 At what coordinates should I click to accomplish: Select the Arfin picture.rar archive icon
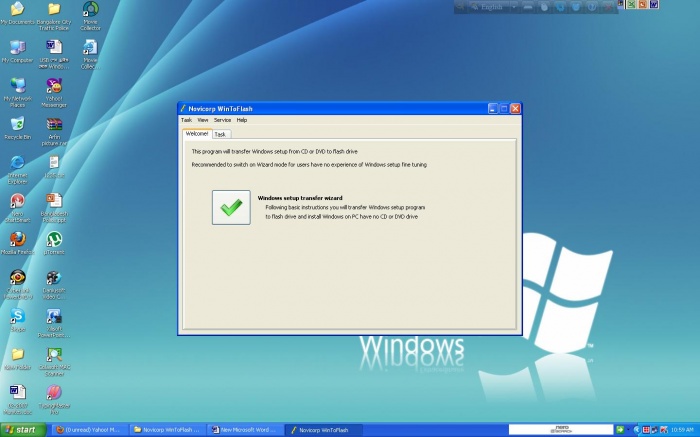click(54, 132)
